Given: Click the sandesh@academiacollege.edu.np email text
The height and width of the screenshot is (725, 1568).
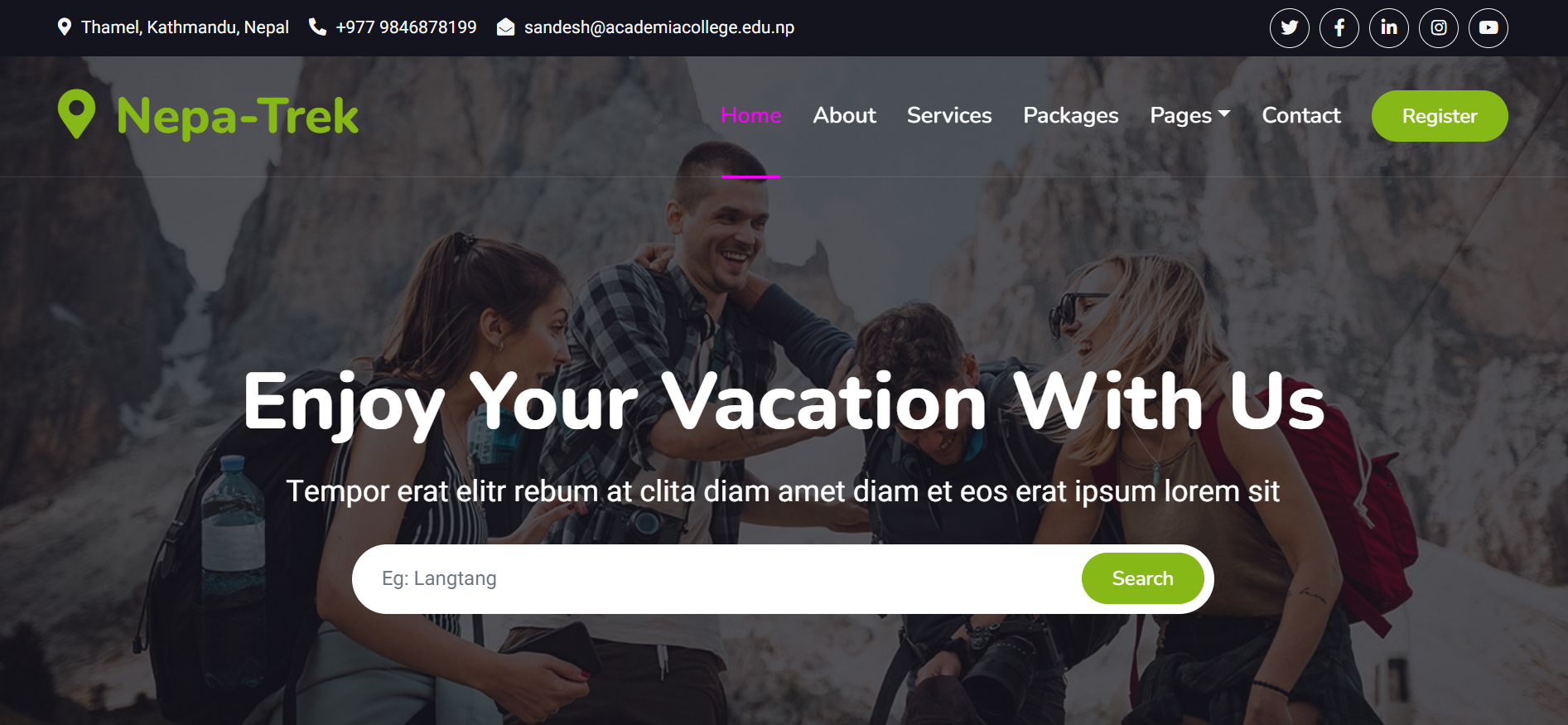Looking at the screenshot, I should [659, 27].
